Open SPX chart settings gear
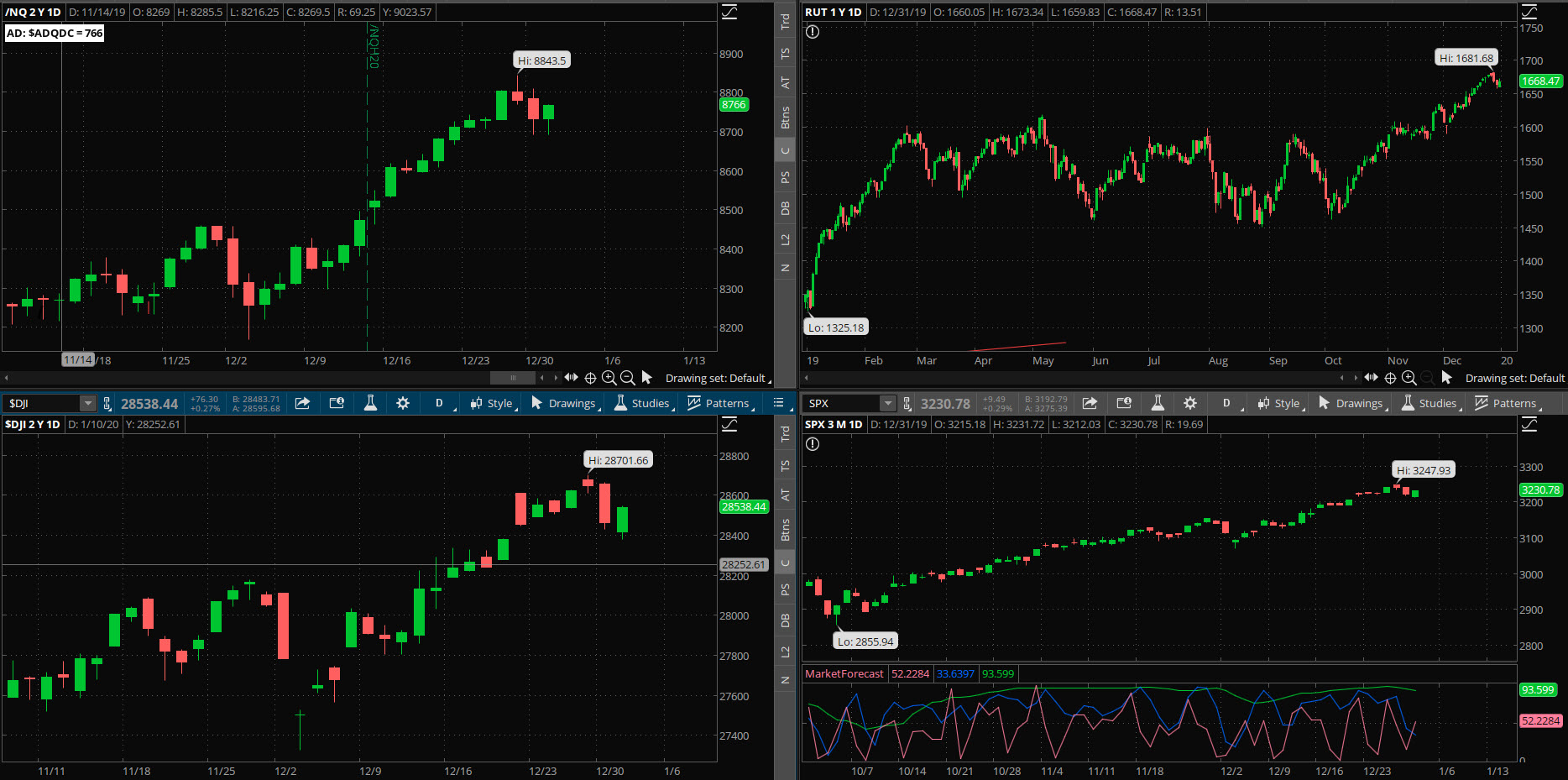 click(x=1190, y=403)
